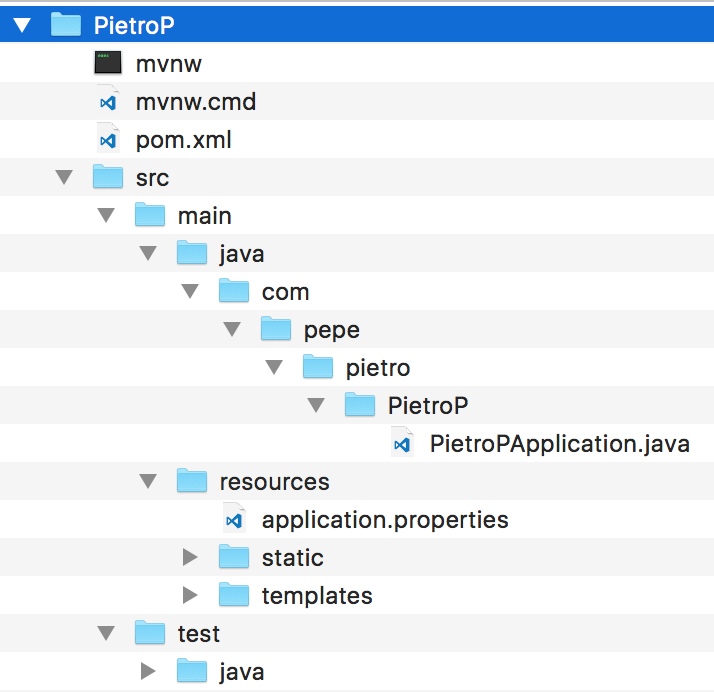Click the templates folder icon
The width and height of the screenshot is (714, 692).
[x=233, y=596]
